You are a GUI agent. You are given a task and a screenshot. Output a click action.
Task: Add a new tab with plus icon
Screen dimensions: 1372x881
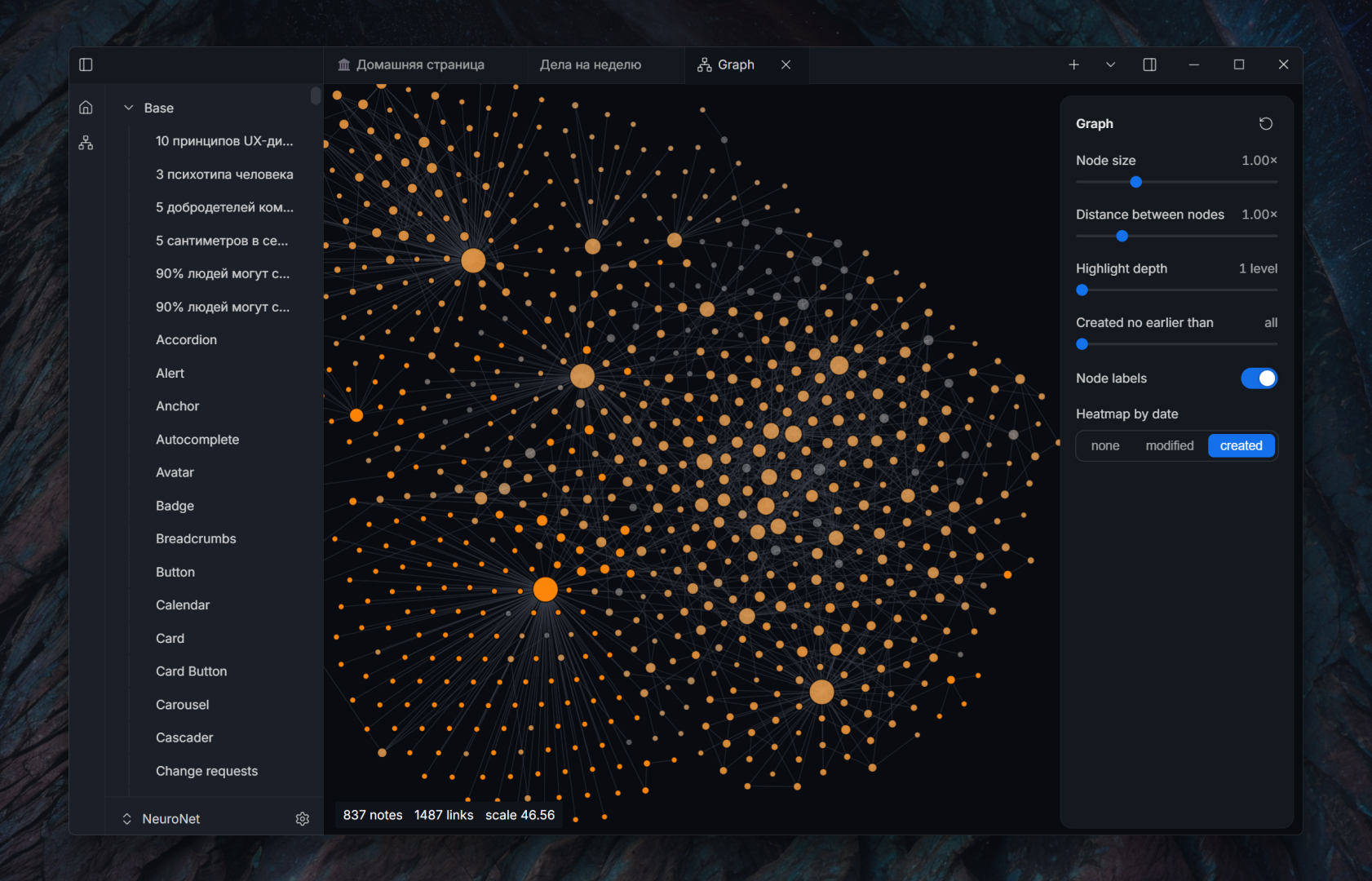1074,64
